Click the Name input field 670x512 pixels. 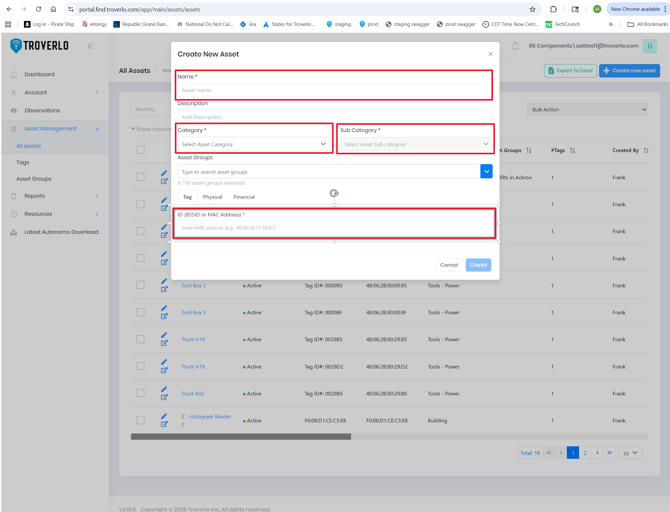(x=335, y=90)
